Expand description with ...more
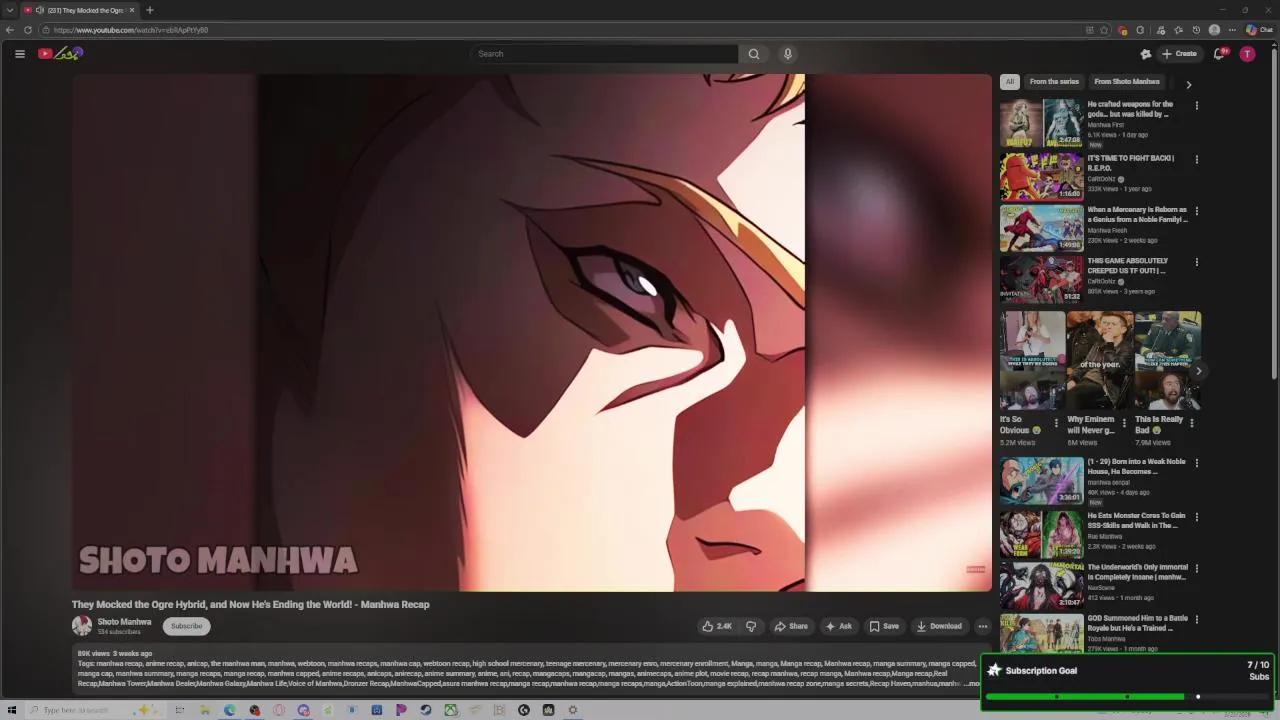1280x720 pixels. [x=973, y=683]
